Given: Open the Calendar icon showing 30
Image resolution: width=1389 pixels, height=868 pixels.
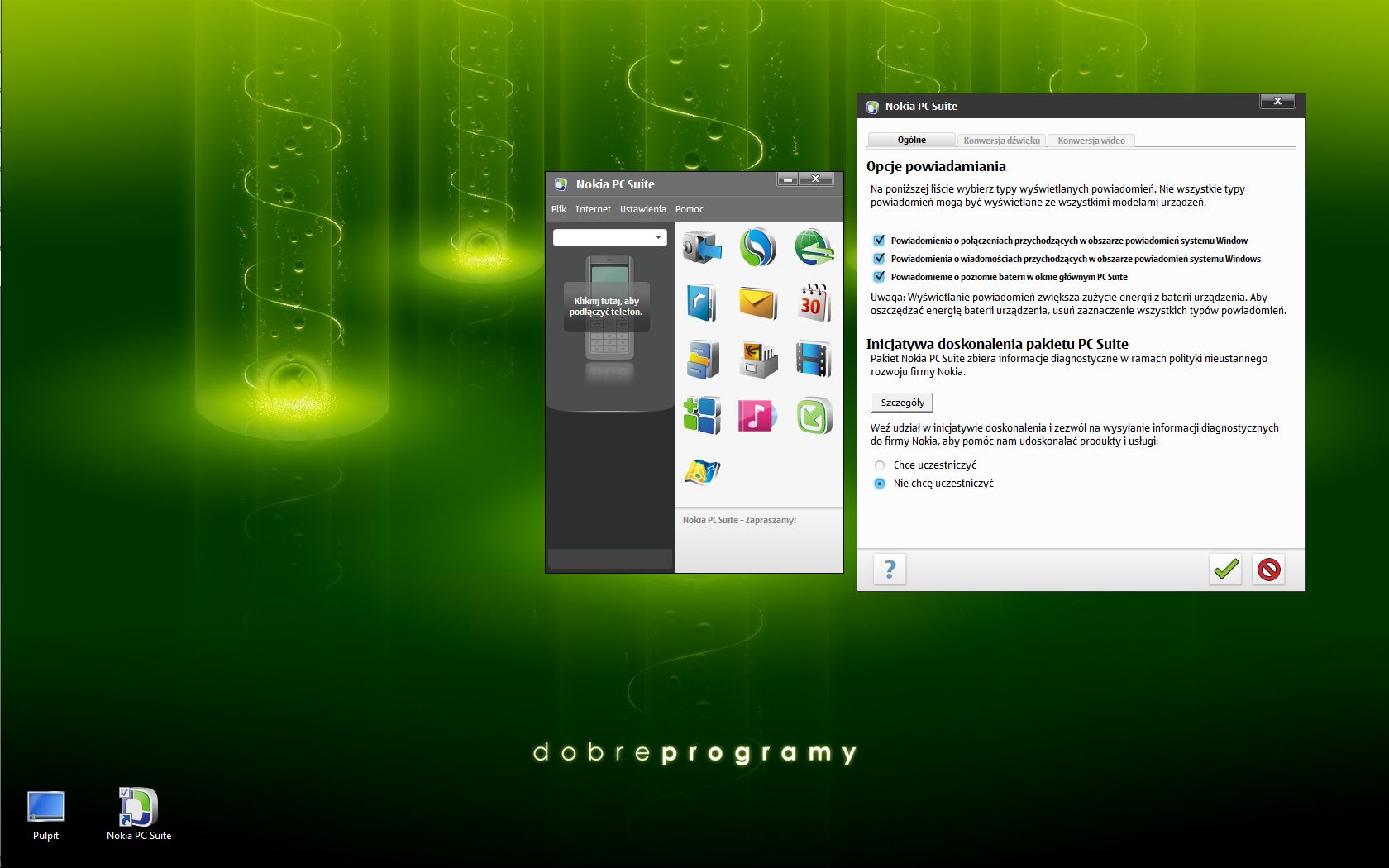Looking at the screenshot, I should (814, 303).
